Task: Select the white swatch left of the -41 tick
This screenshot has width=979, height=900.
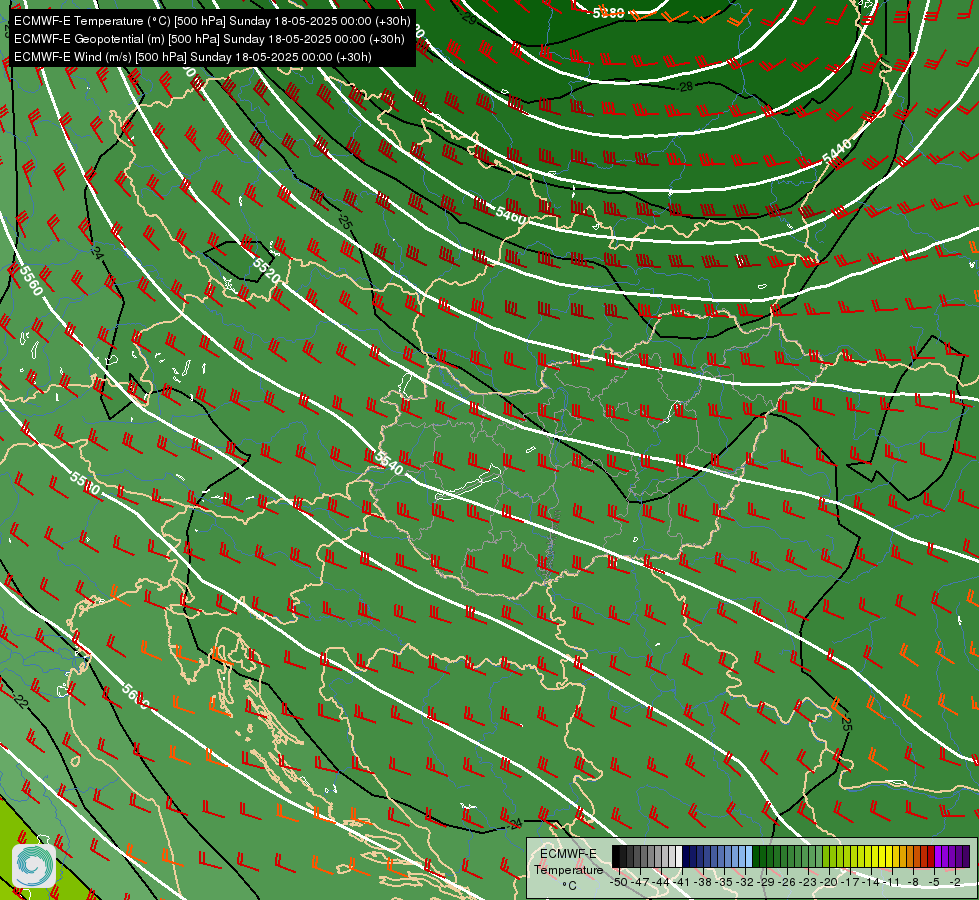Action: click(x=679, y=856)
